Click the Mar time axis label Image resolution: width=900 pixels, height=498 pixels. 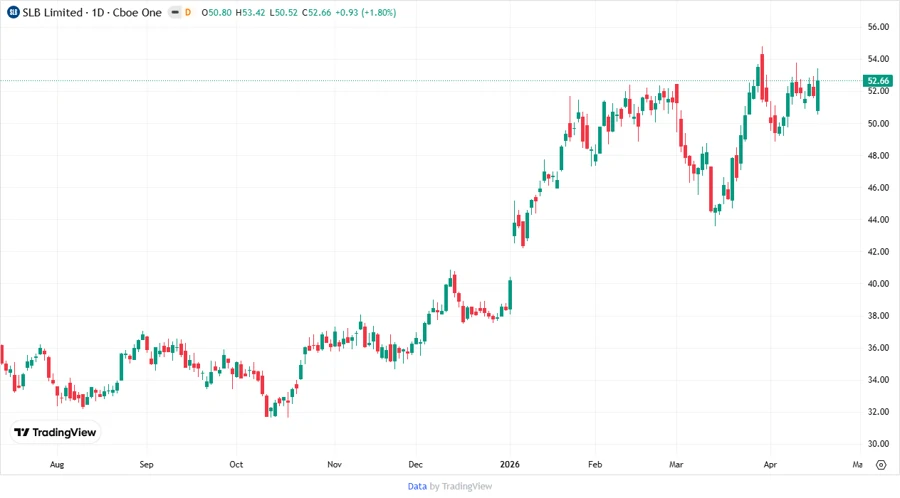(676, 464)
